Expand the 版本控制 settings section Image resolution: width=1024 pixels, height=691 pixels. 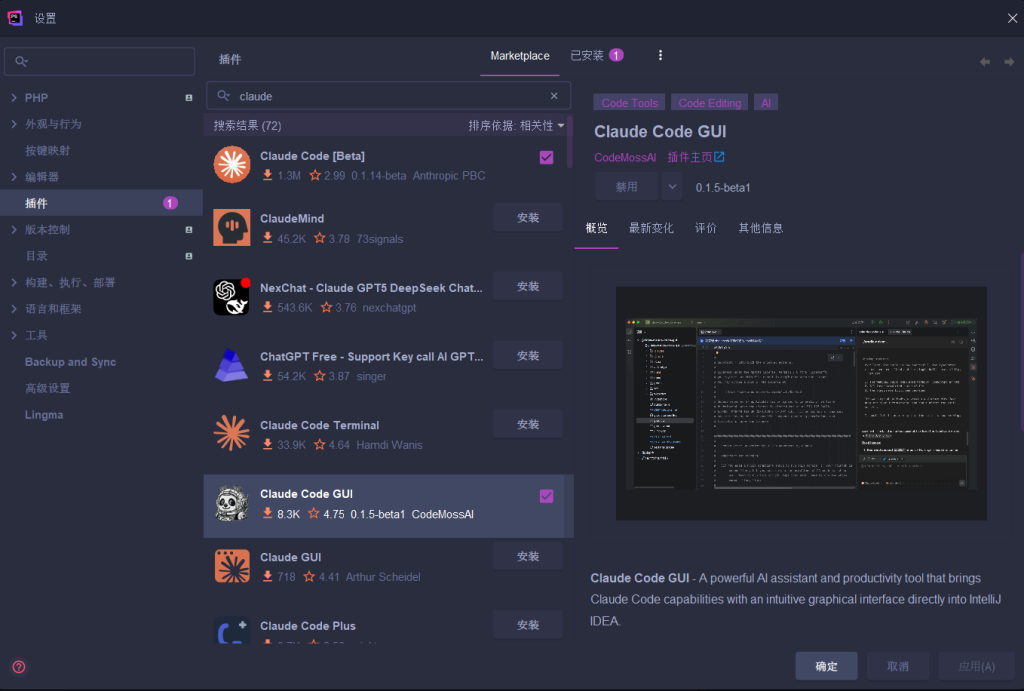point(13,230)
